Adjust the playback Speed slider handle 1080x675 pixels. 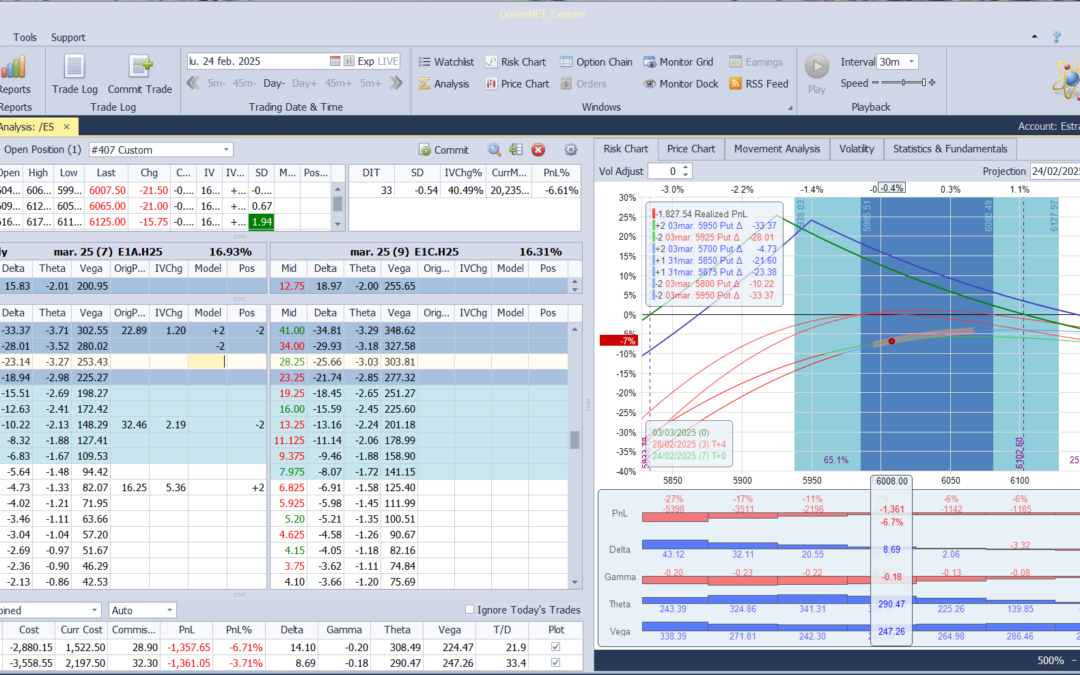point(923,83)
